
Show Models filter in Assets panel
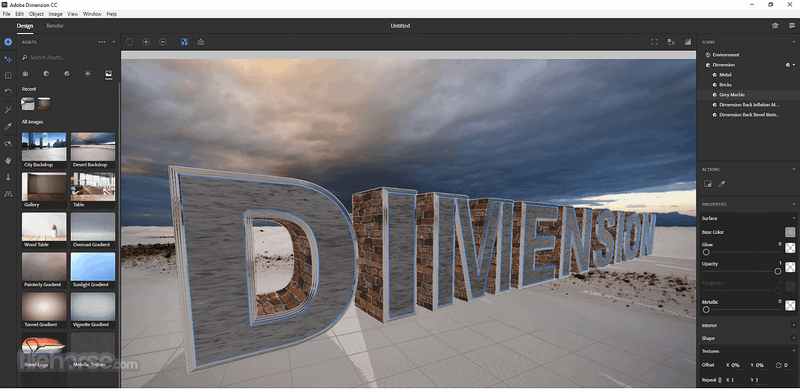click(25, 74)
